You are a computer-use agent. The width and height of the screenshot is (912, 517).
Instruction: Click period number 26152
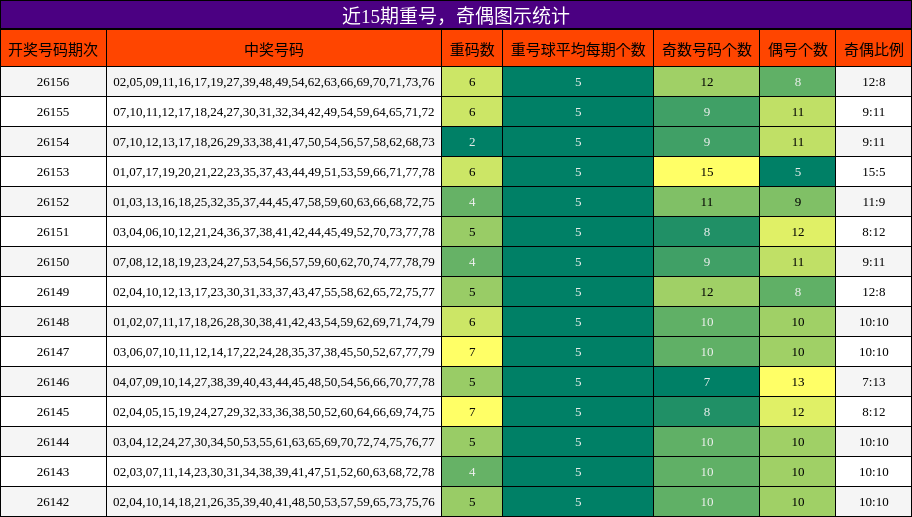pos(53,202)
